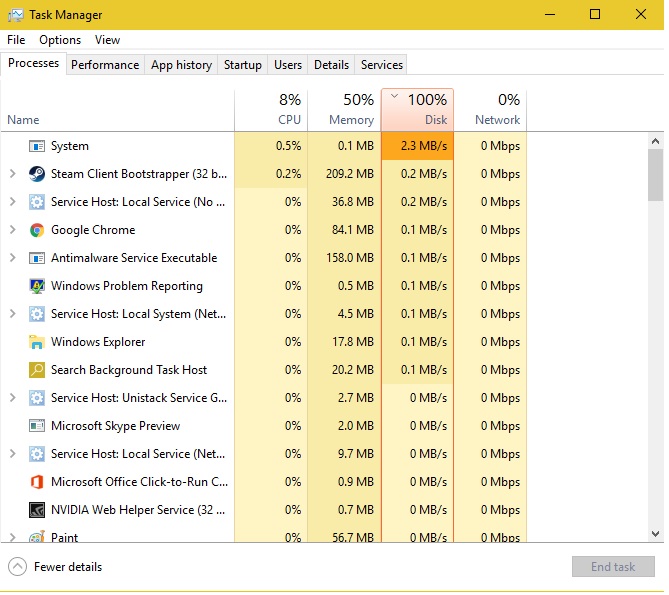This screenshot has height=595, width=669.
Task: Select the NVIDIA Web Helper Service name
Action: pyautogui.click(x=138, y=510)
